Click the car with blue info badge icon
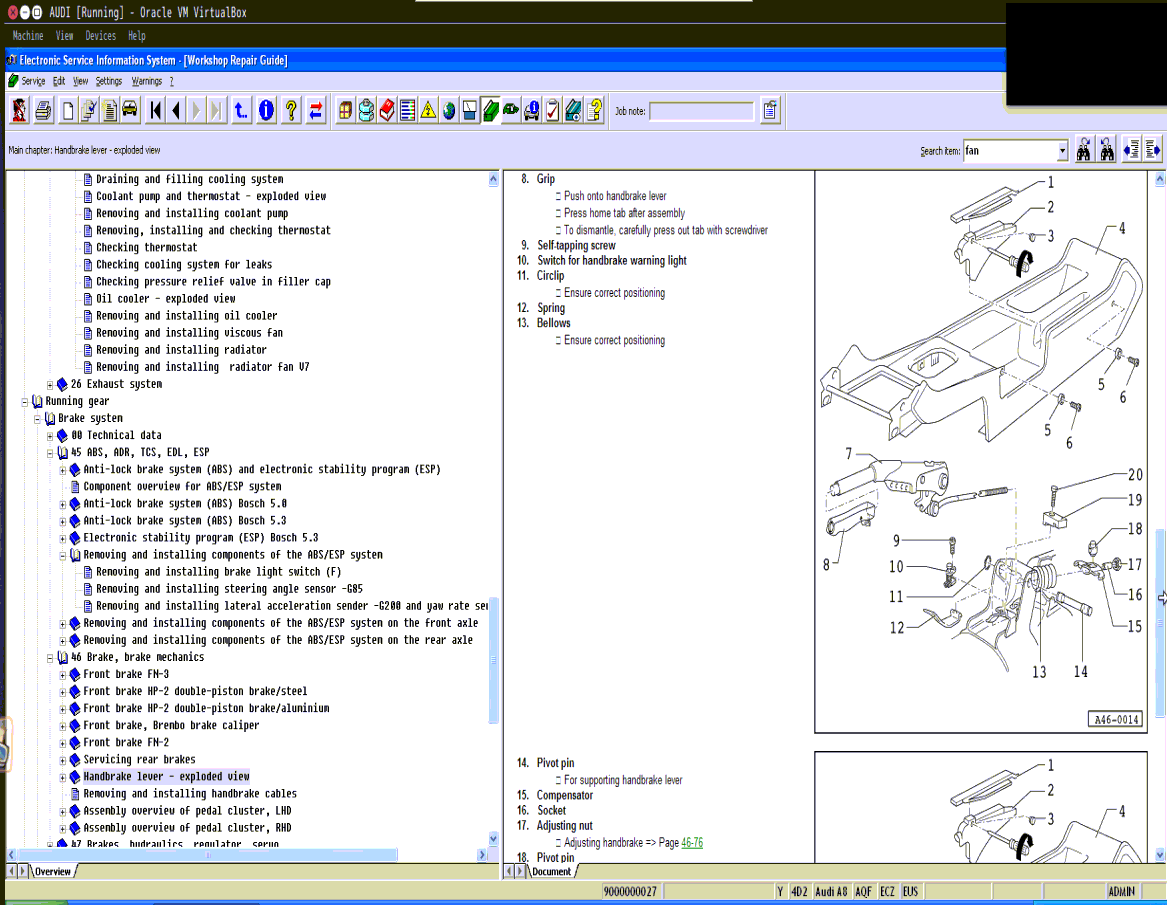 [531, 111]
